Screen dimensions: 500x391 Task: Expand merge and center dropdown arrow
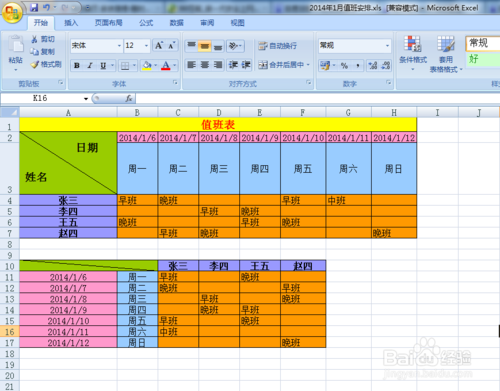click(x=308, y=65)
